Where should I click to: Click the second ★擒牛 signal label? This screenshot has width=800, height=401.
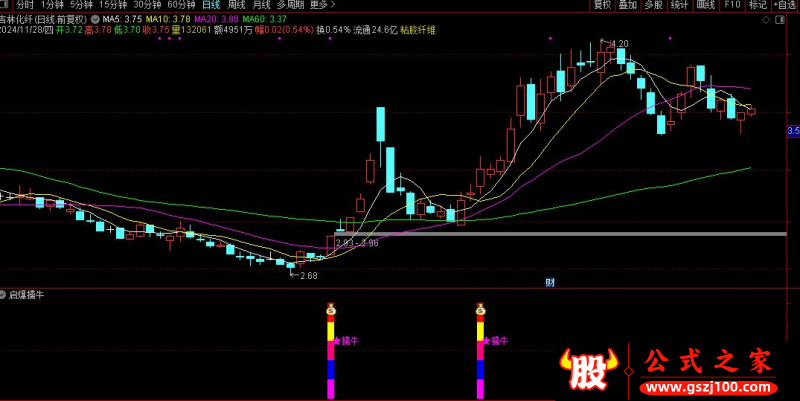click(495, 340)
